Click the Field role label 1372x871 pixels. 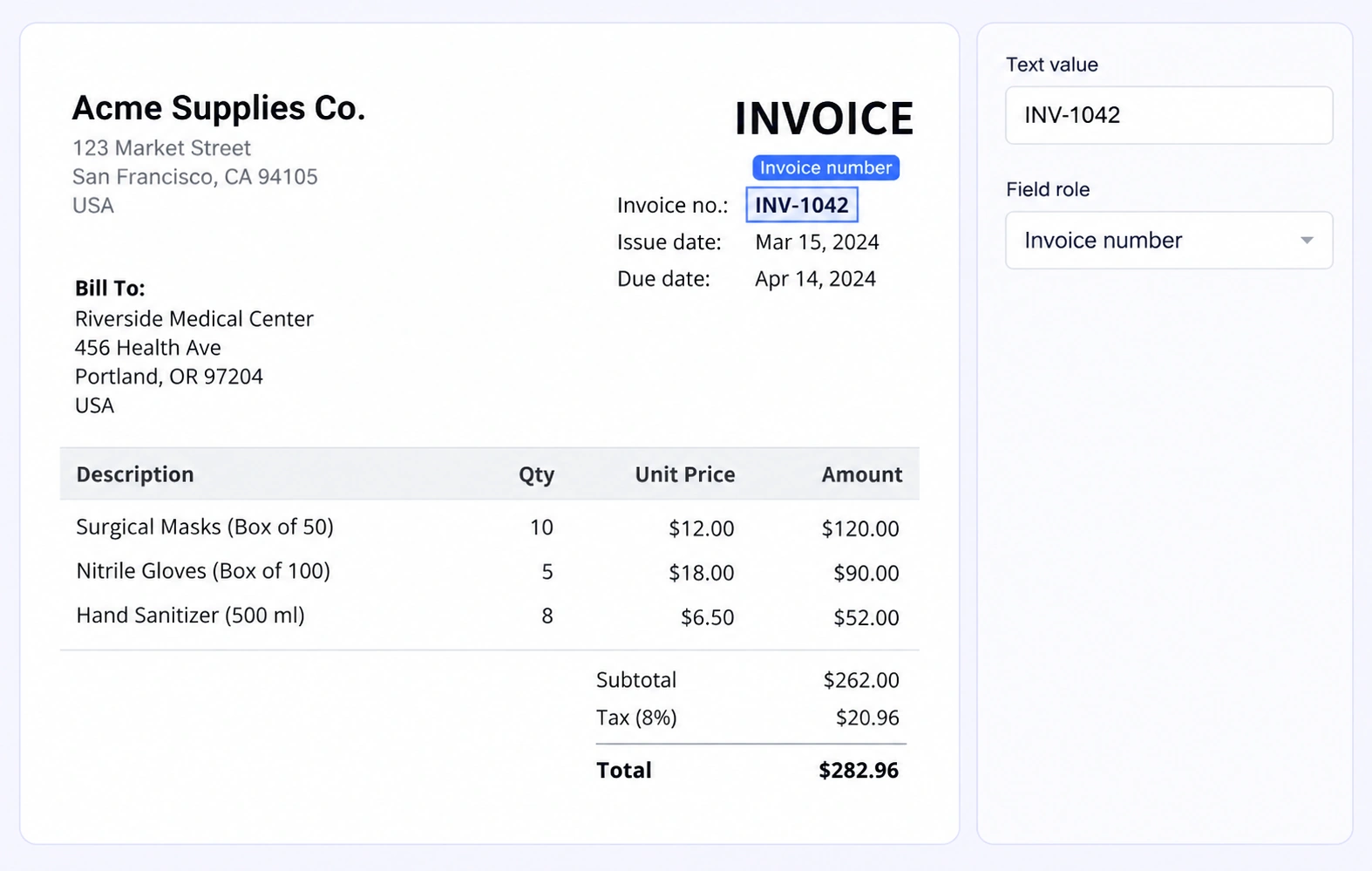point(1048,190)
